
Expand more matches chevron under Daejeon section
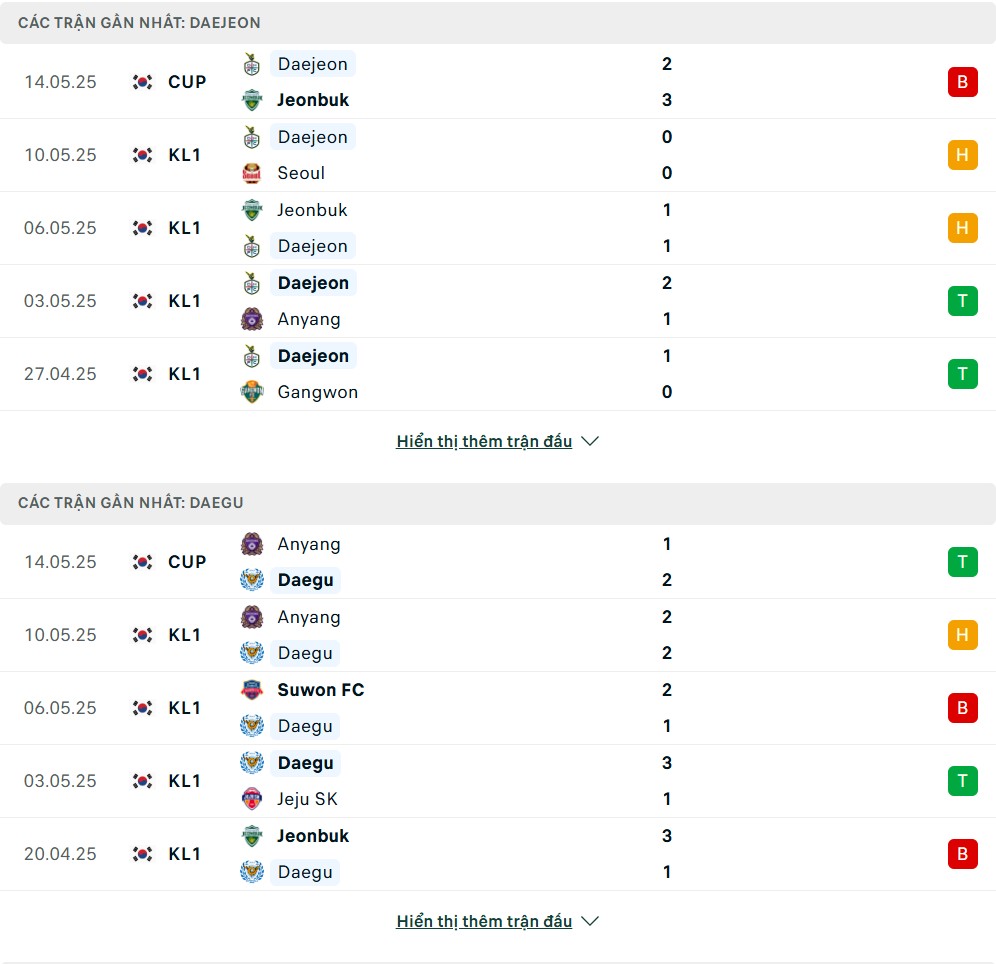tap(590, 441)
